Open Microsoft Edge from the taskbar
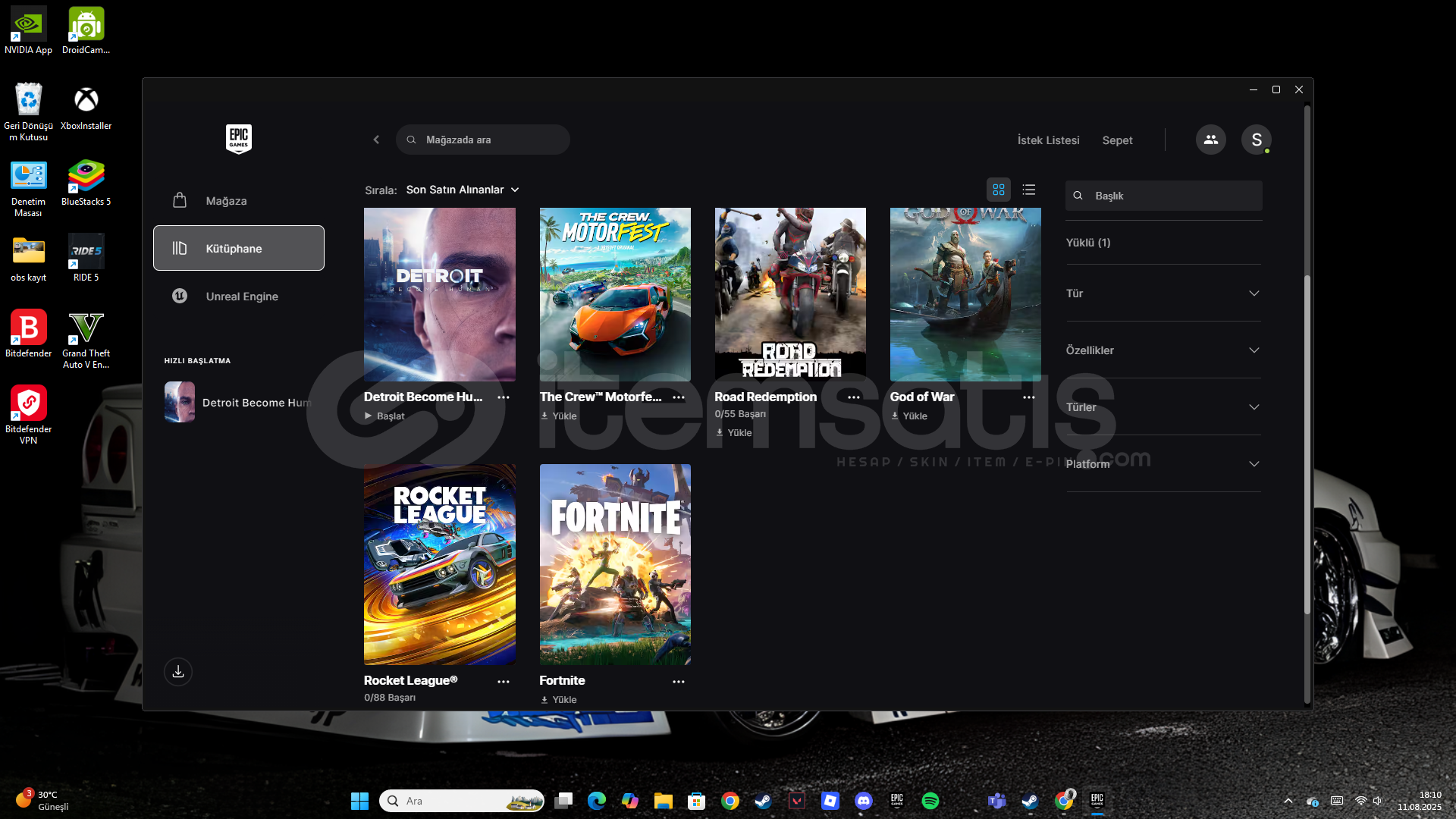The width and height of the screenshot is (1456, 819). 597,801
